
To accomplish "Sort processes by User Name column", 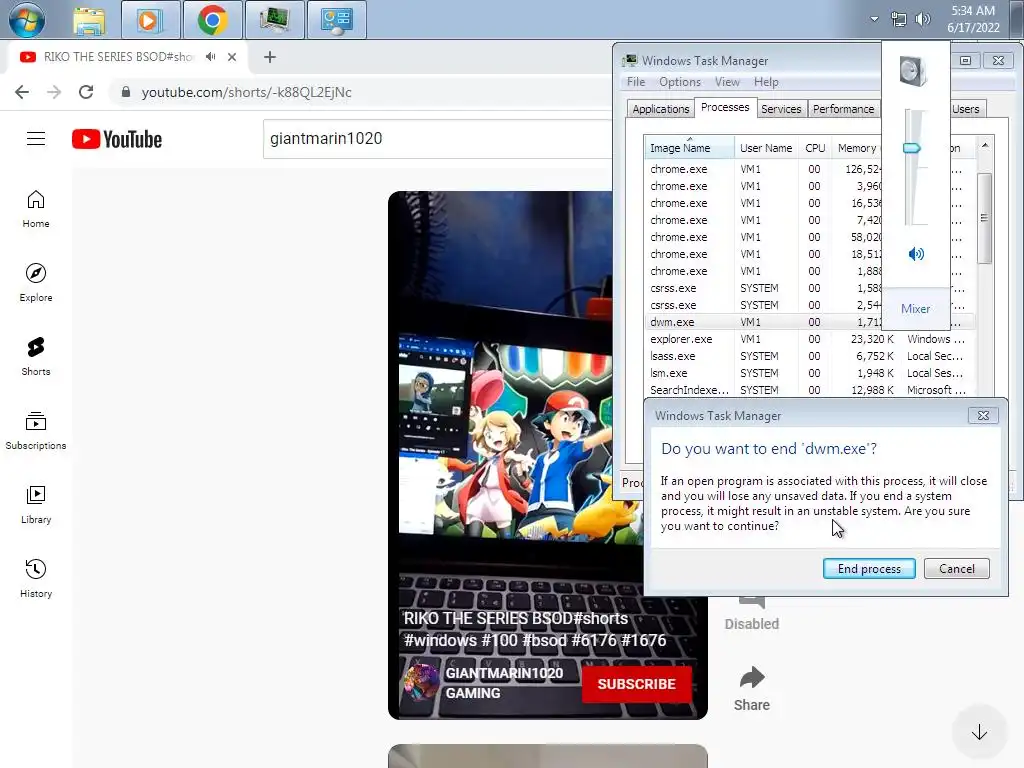I will [766, 148].
